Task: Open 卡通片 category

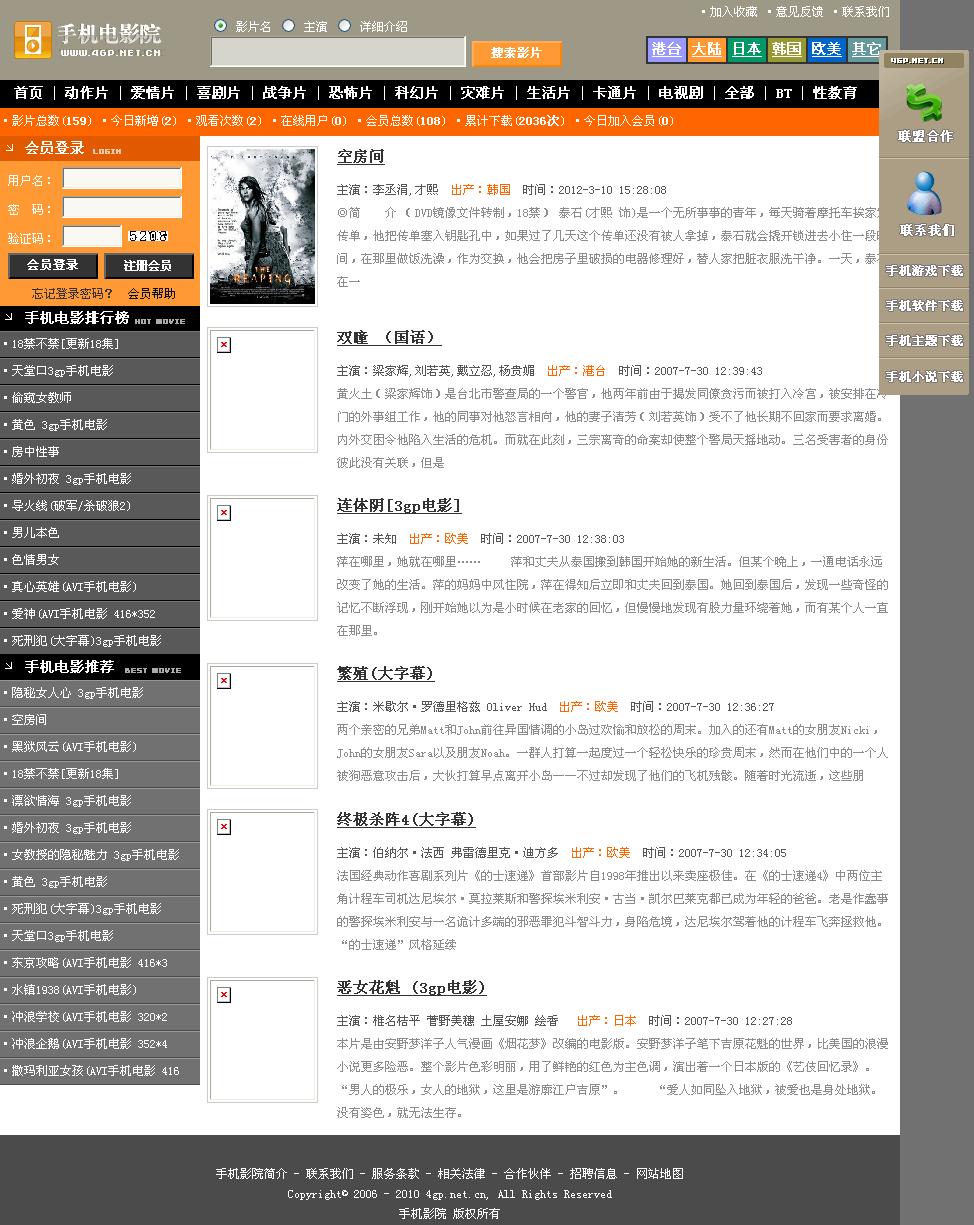Action: [x=614, y=93]
